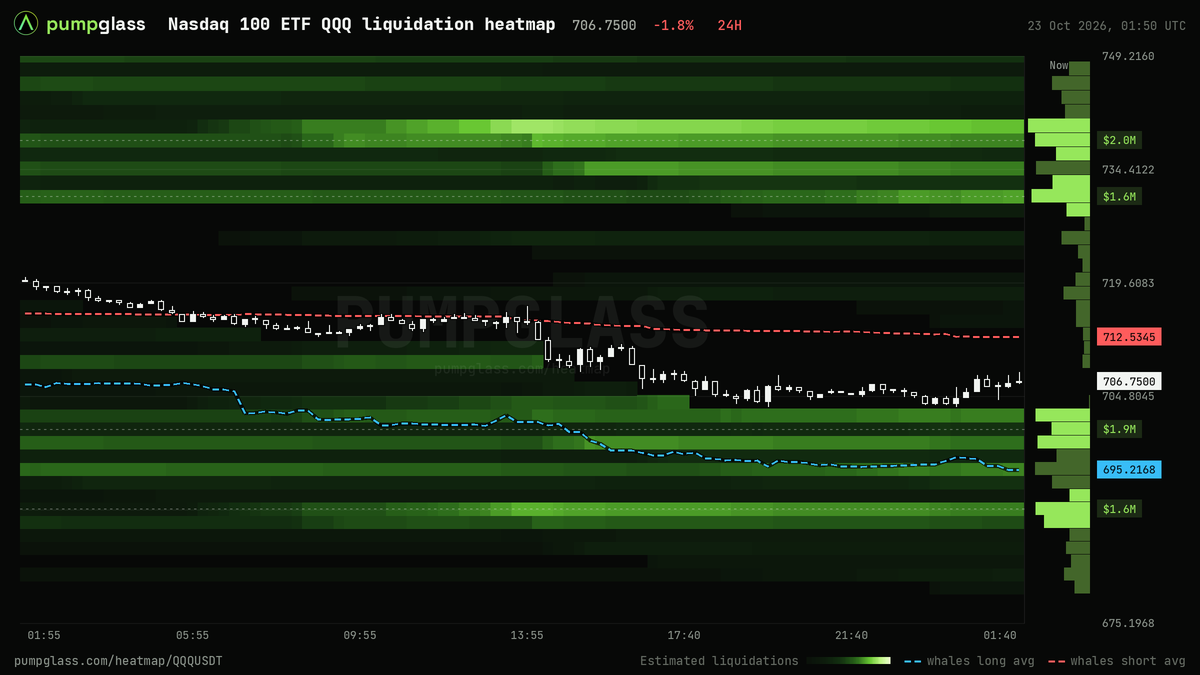Click the lower $1.6M liquidation tag

[x=1119, y=510]
